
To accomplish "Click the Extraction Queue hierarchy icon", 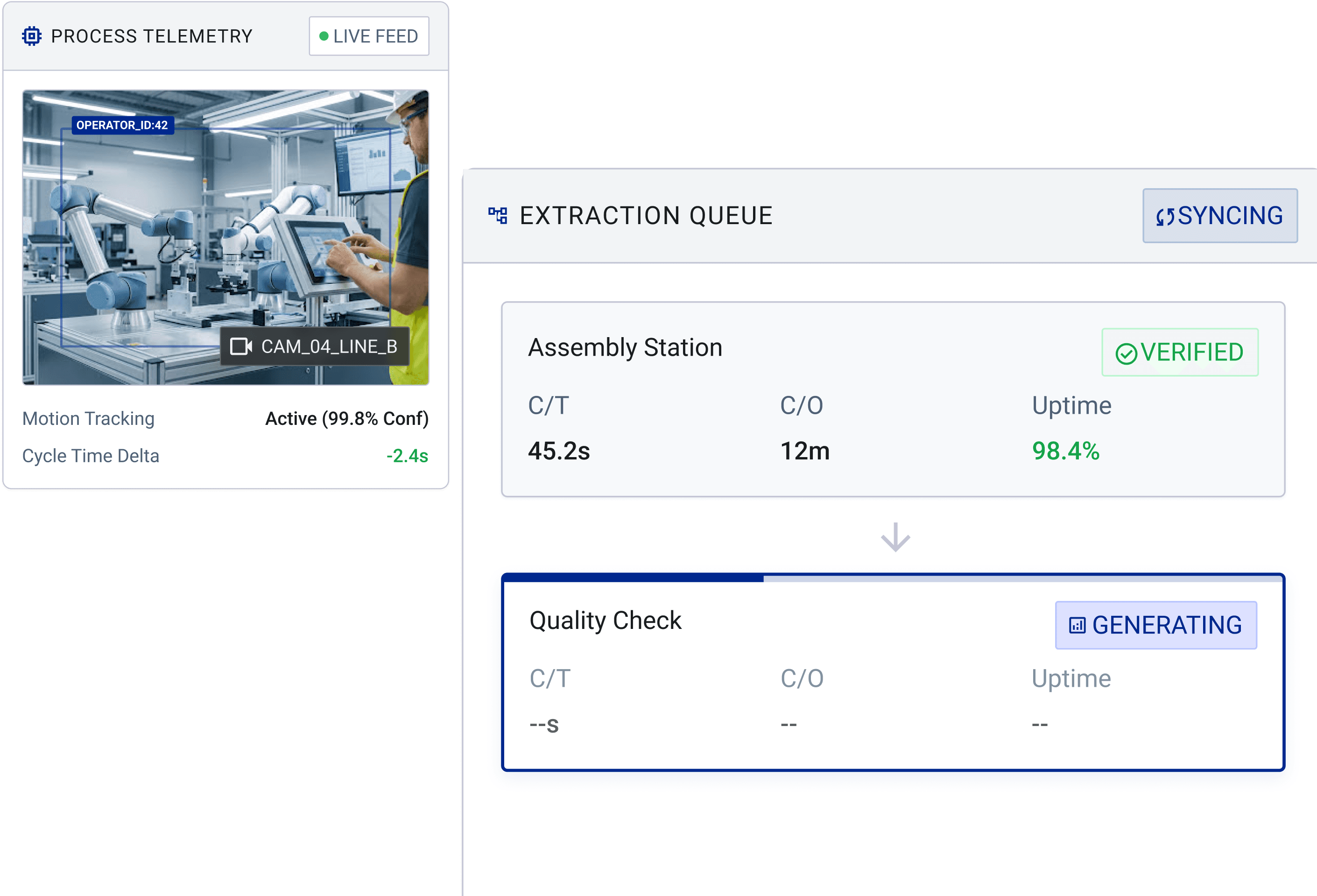I will 498,215.
